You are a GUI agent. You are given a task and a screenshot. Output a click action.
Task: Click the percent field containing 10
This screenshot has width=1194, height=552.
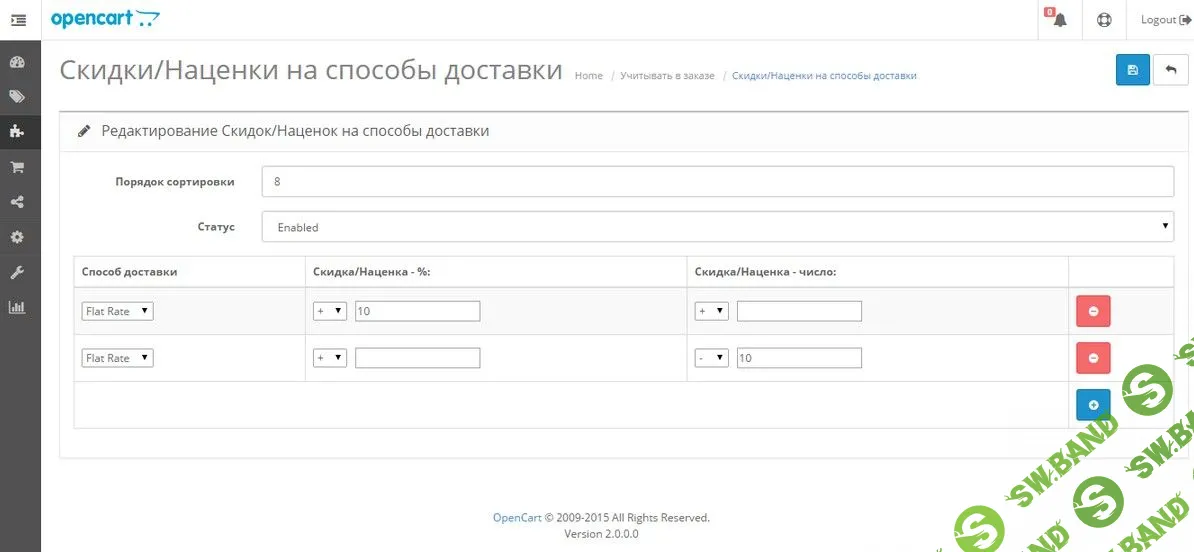(417, 311)
